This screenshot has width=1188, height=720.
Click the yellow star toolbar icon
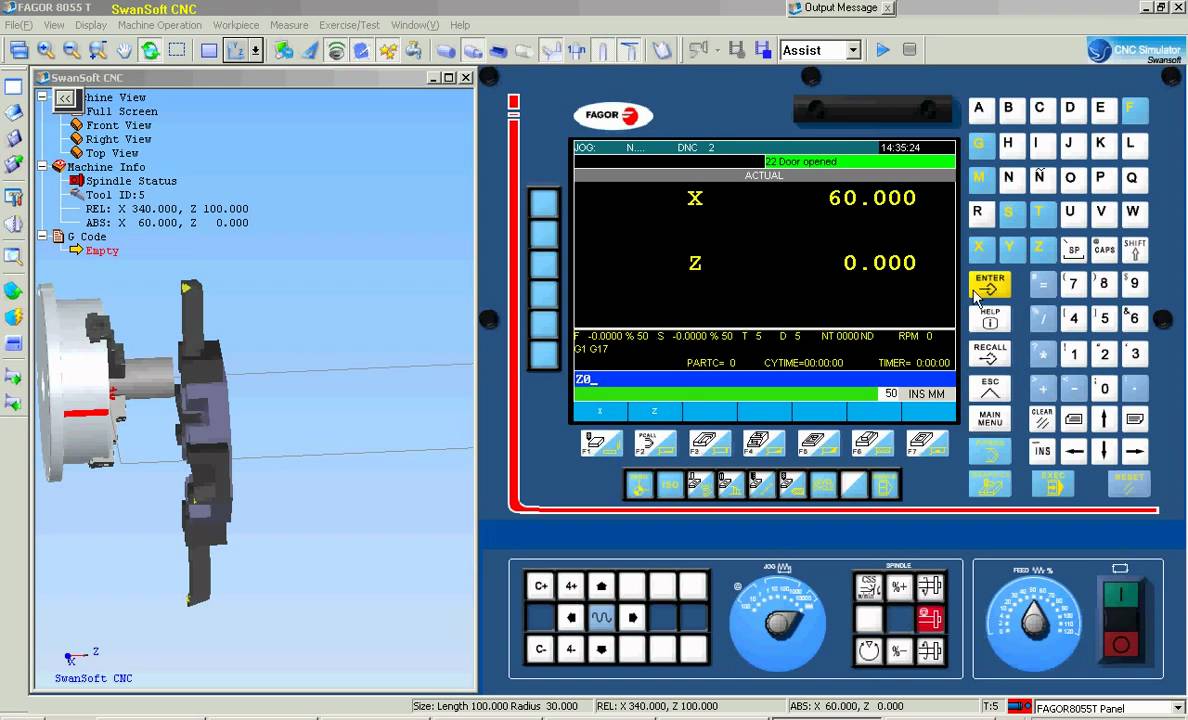(388, 51)
